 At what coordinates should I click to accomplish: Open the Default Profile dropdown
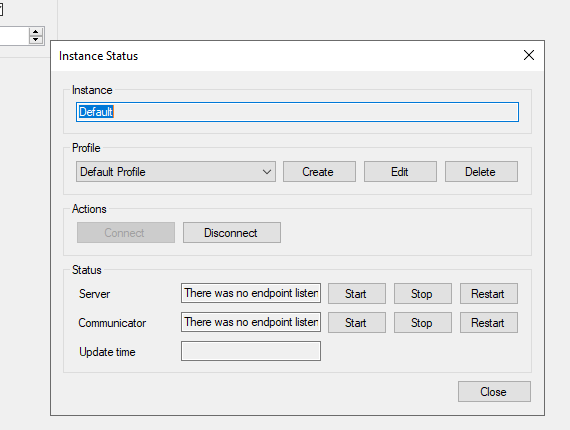176,172
